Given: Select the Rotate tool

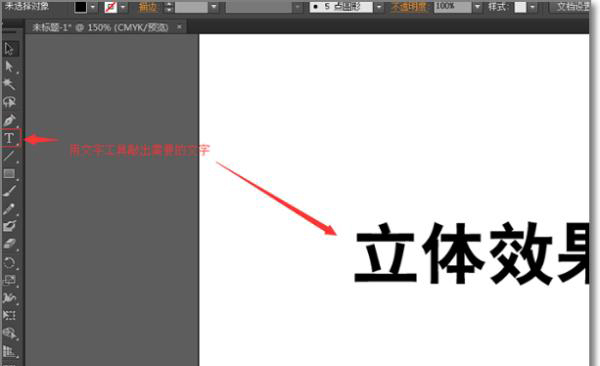Looking at the screenshot, I should click(10, 262).
